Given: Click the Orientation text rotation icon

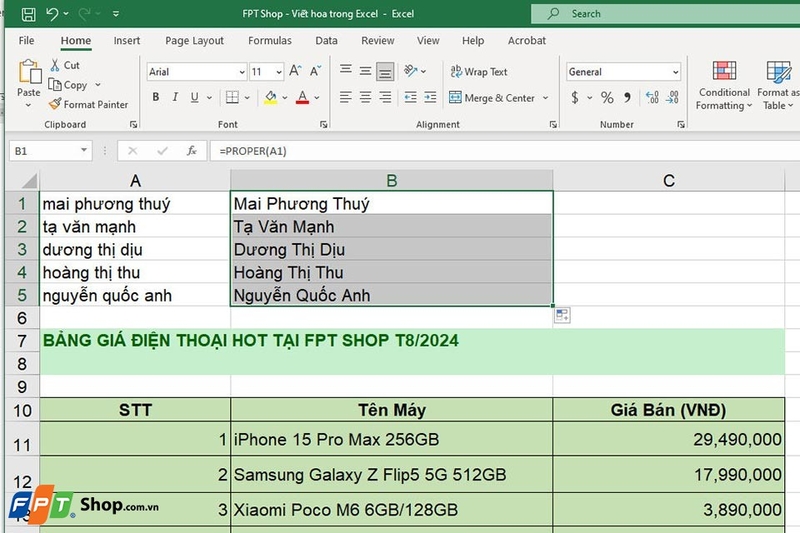Looking at the screenshot, I should [x=411, y=70].
